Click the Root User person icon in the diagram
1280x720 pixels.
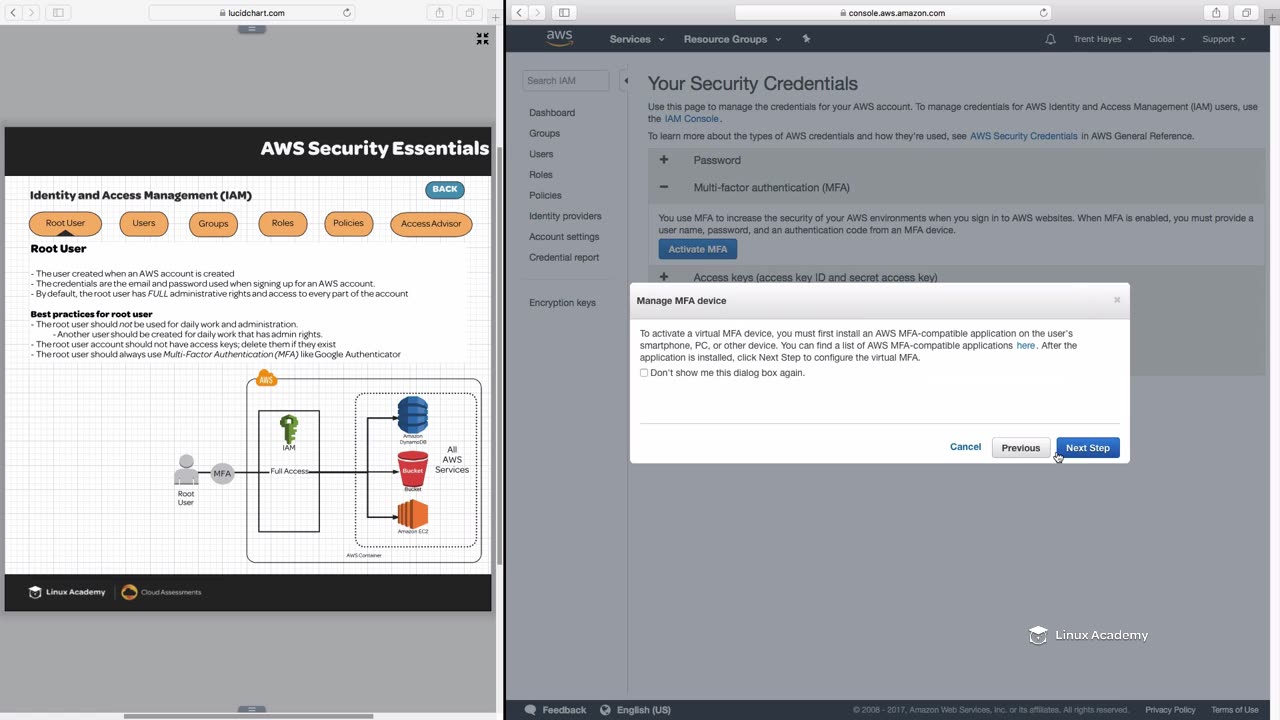(x=186, y=470)
